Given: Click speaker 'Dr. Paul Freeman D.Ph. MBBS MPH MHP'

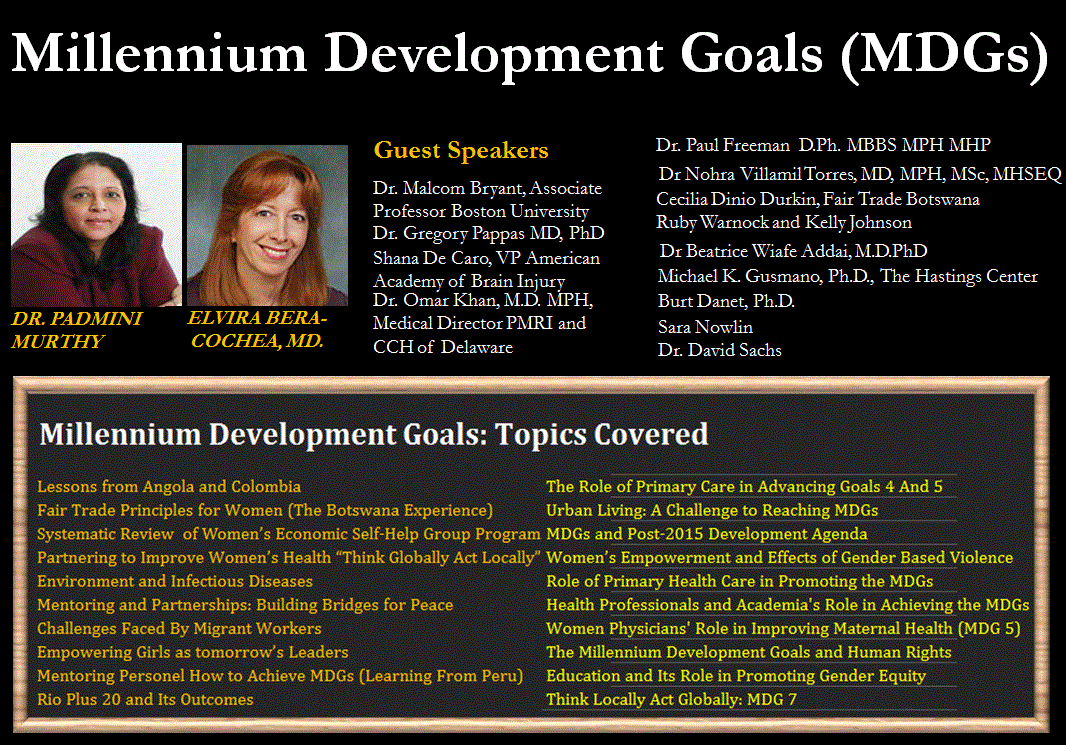Looking at the screenshot, I should click(823, 145).
